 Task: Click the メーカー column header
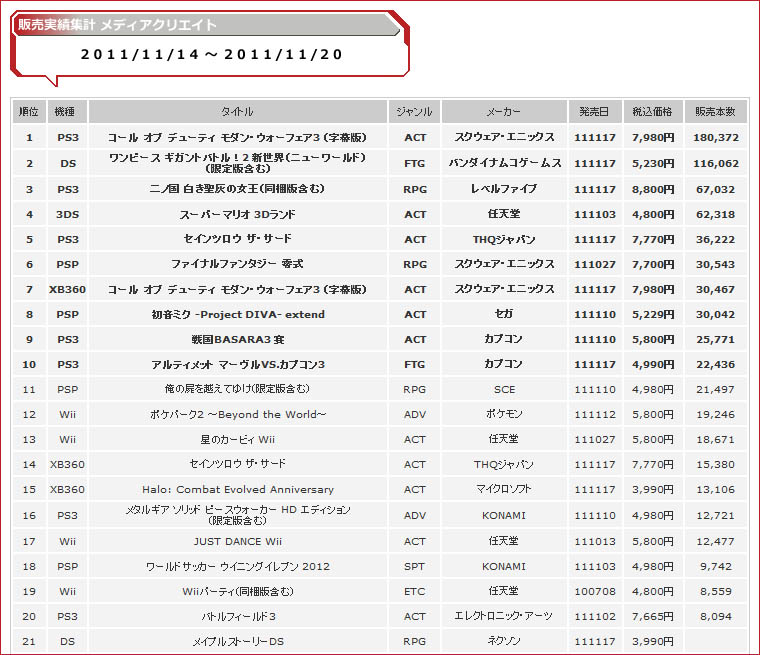(504, 112)
